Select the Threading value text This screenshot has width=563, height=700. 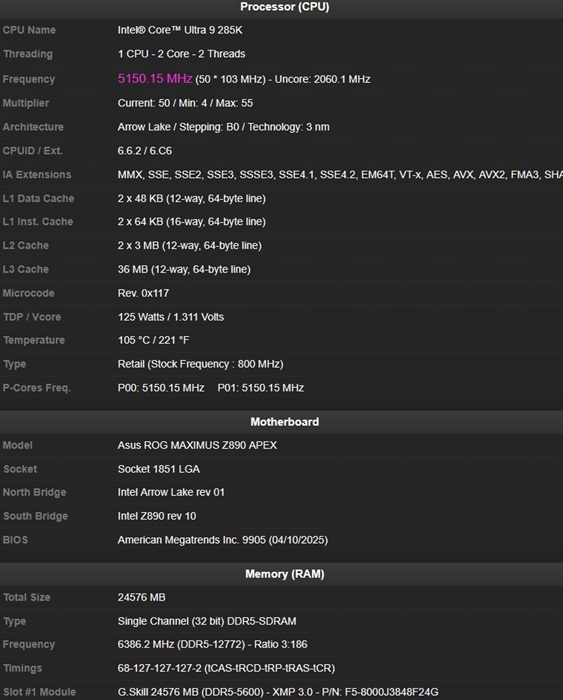click(181, 54)
